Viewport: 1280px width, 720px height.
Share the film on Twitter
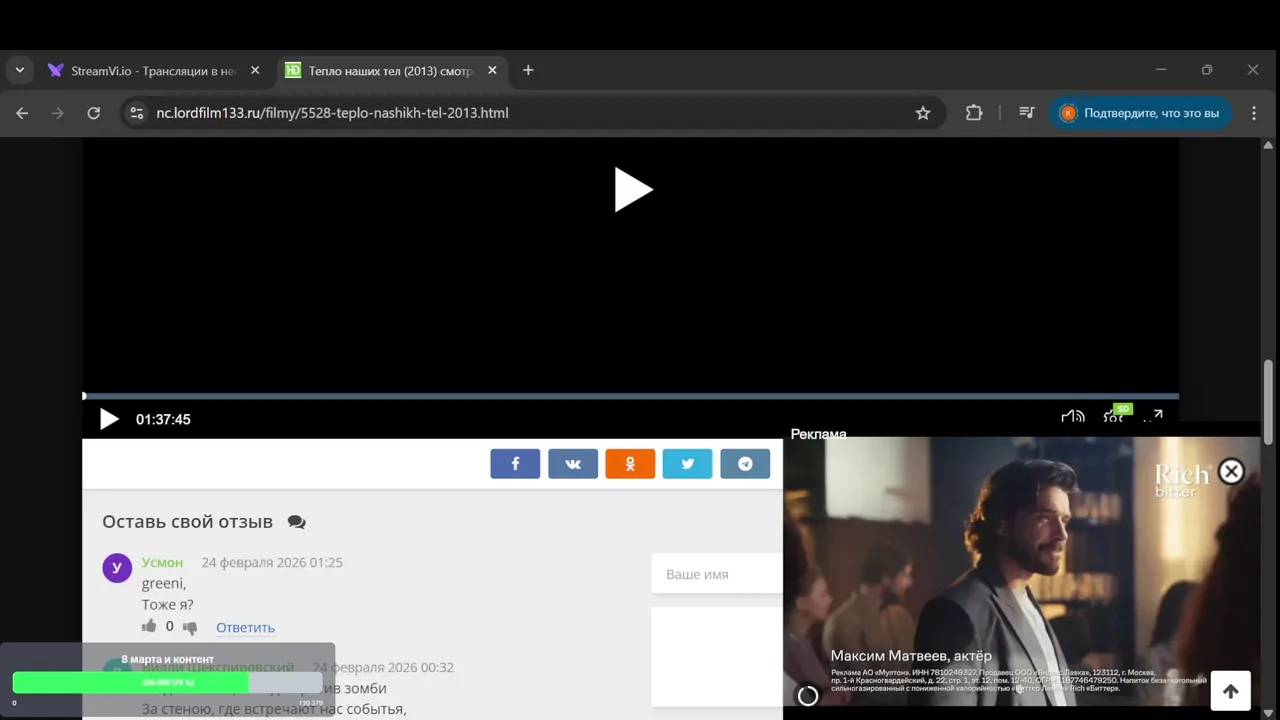tap(688, 464)
